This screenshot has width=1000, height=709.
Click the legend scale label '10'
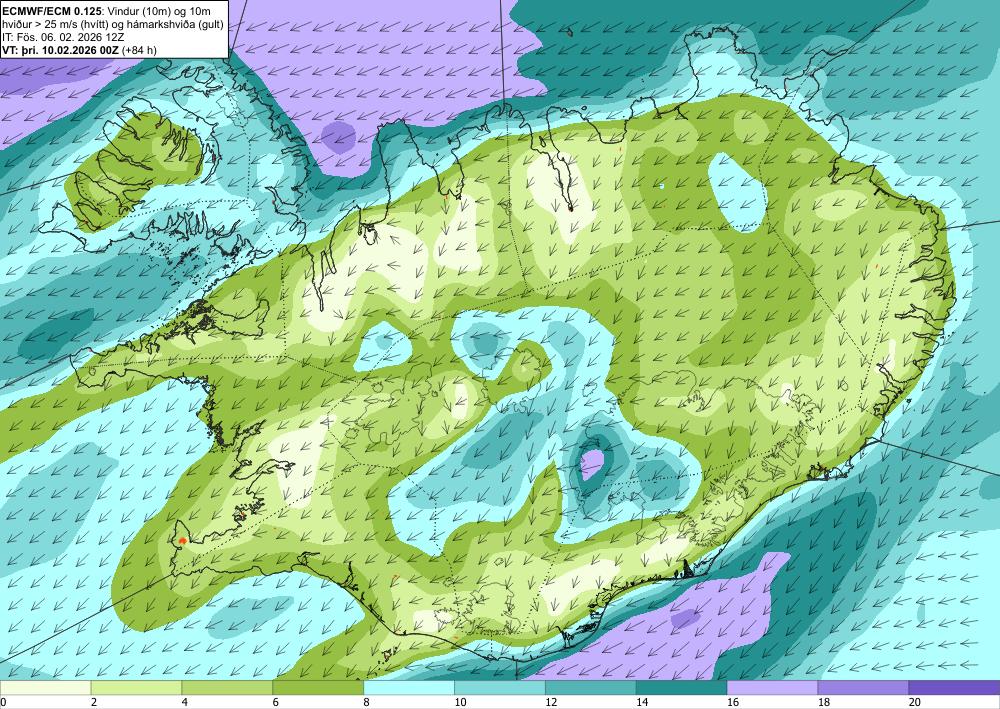coord(460,703)
